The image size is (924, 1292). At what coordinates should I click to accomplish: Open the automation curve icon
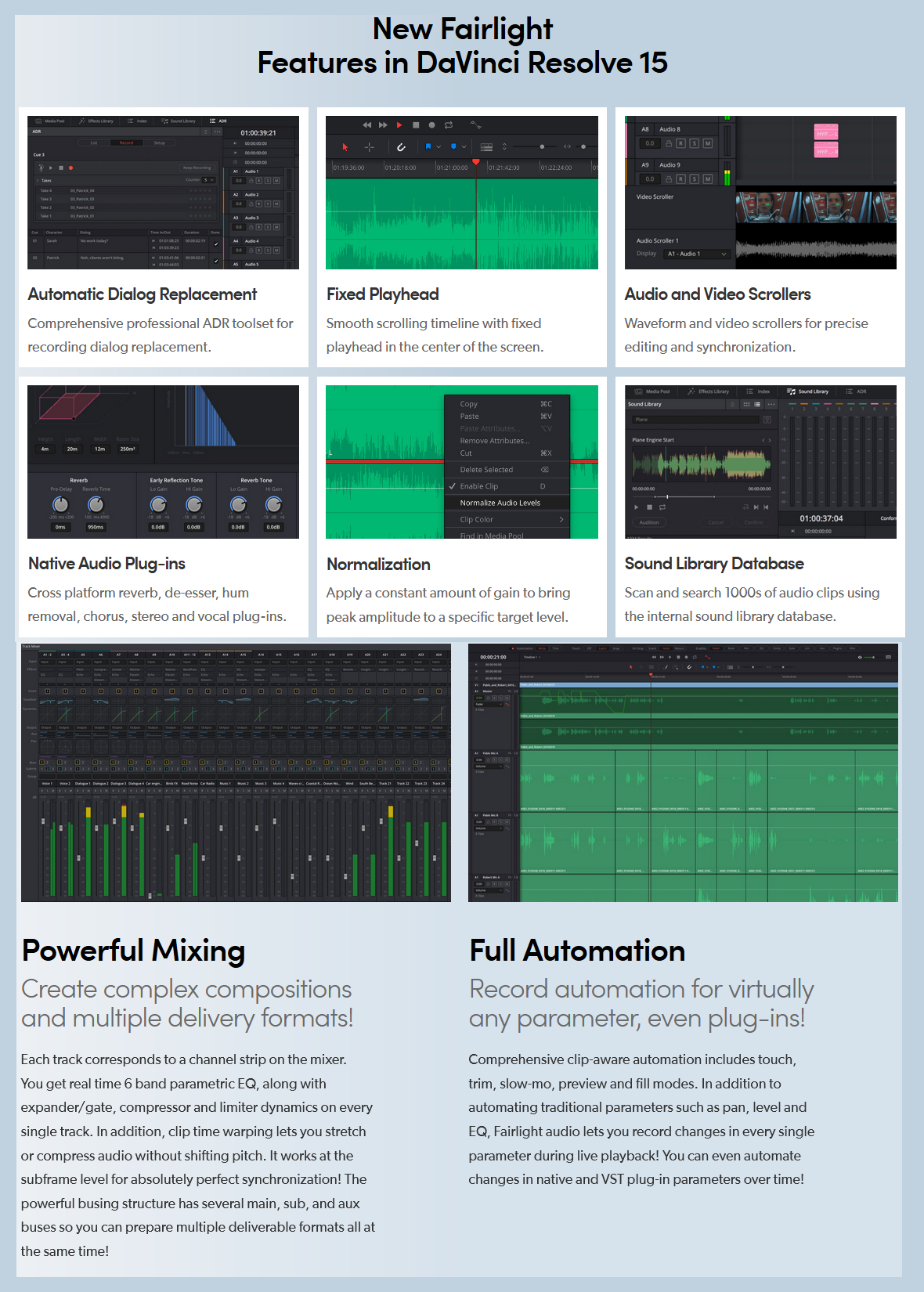pyautogui.click(x=475, y=125)
